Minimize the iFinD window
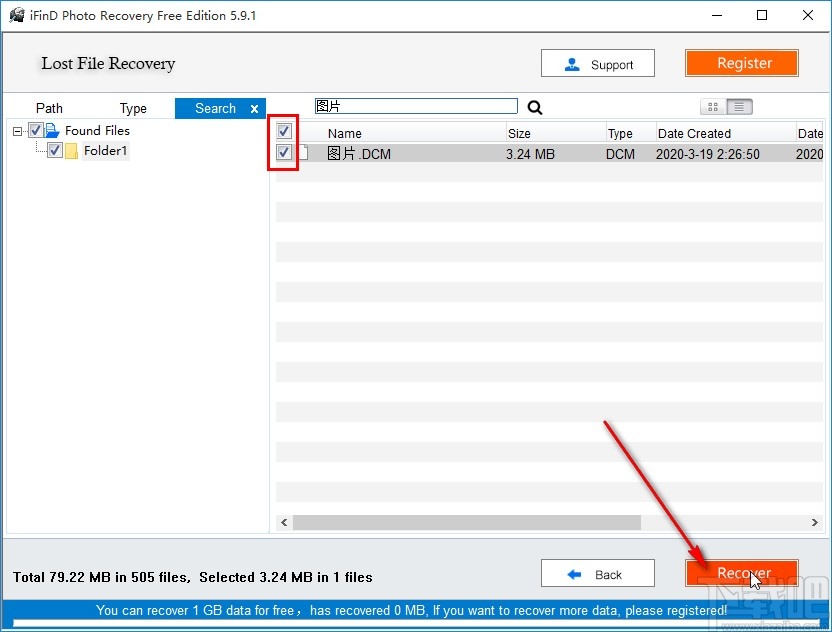Image resolution: width=832 pixels, height=632 pixels. coord(717,15)
